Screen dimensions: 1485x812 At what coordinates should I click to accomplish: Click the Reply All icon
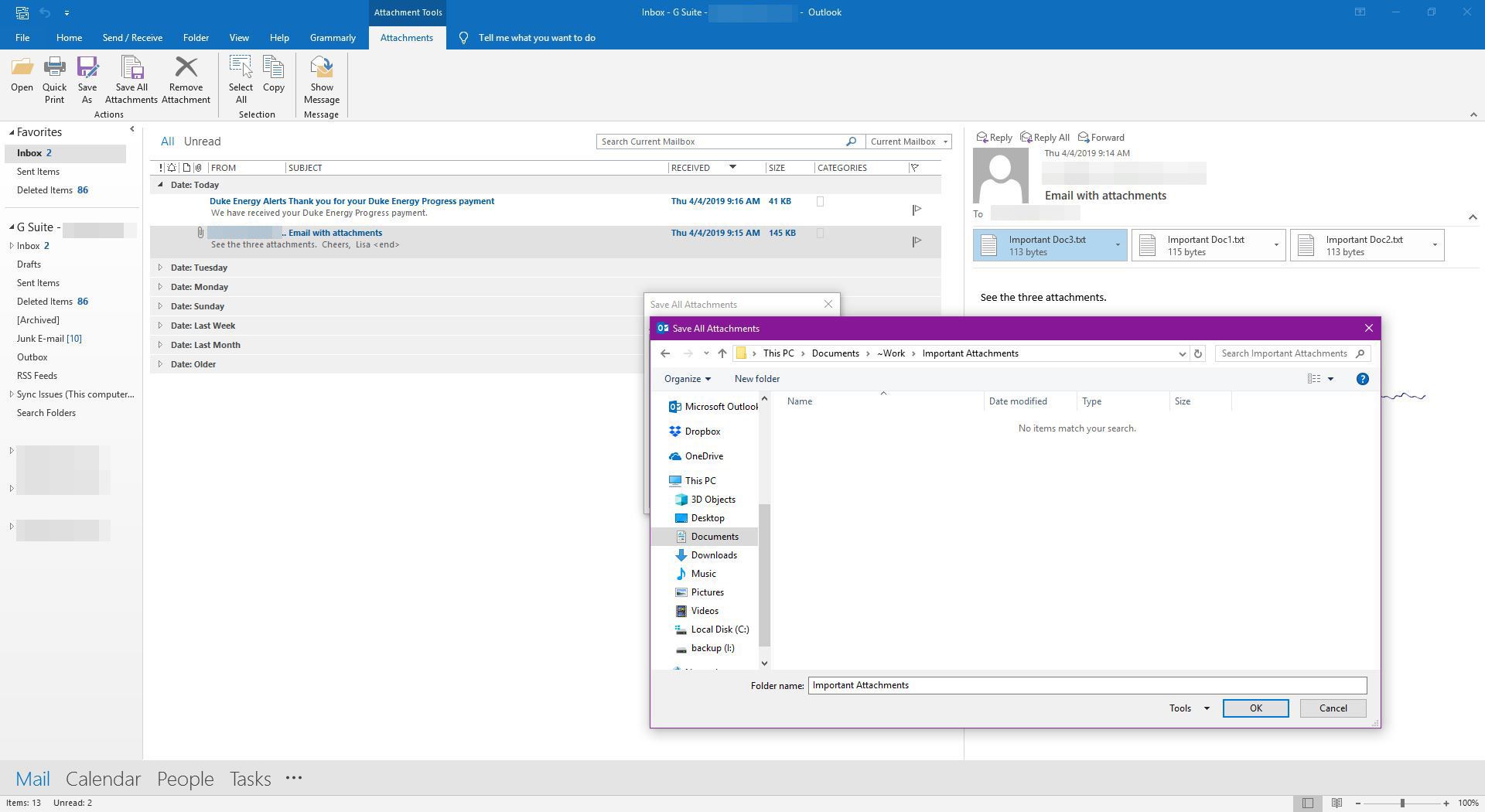[1045, 138]
